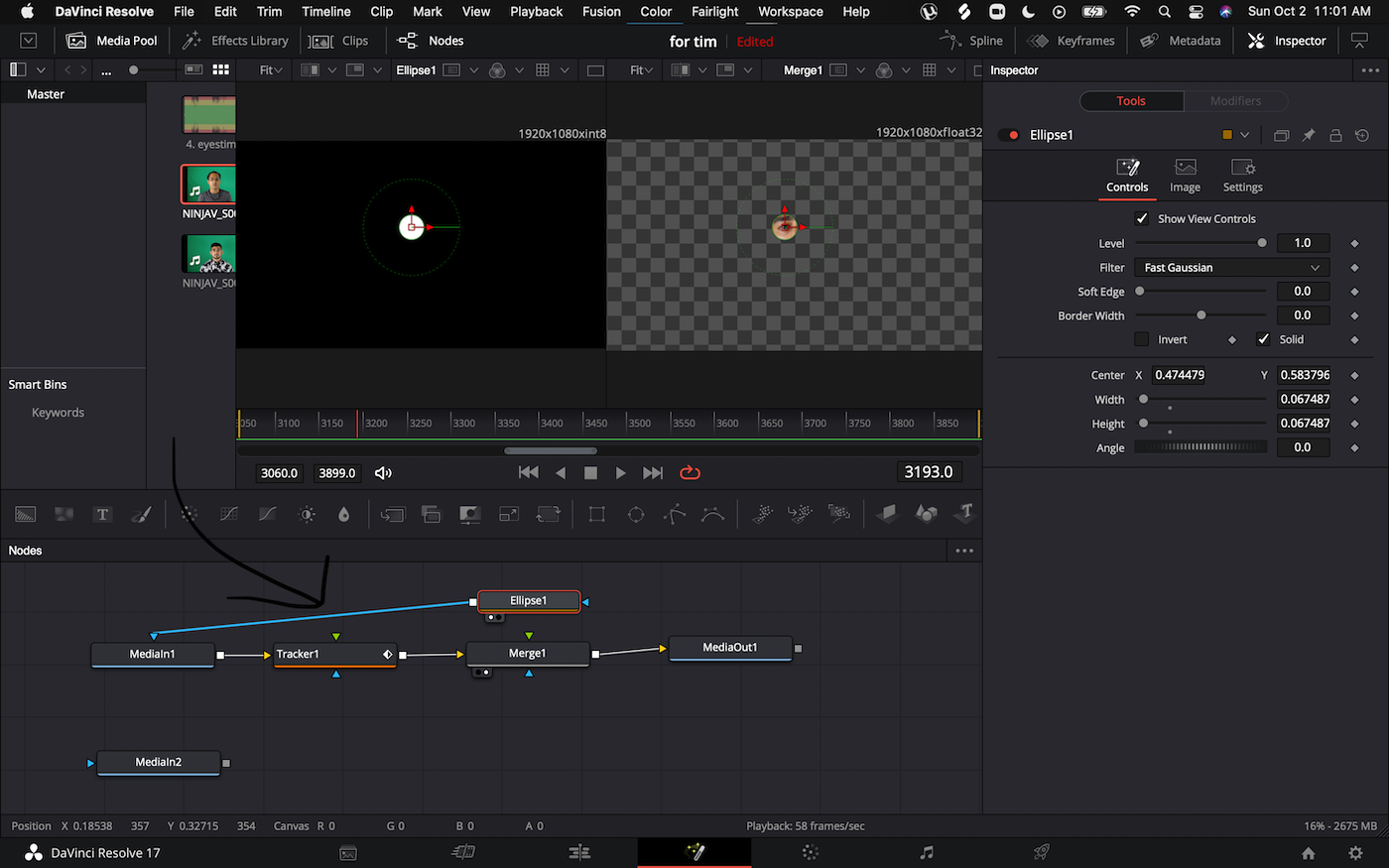Viewport: 1389px width, 868px height.
Task: Toggle the Effects Library panel
Action: click(x=235, y=41)
